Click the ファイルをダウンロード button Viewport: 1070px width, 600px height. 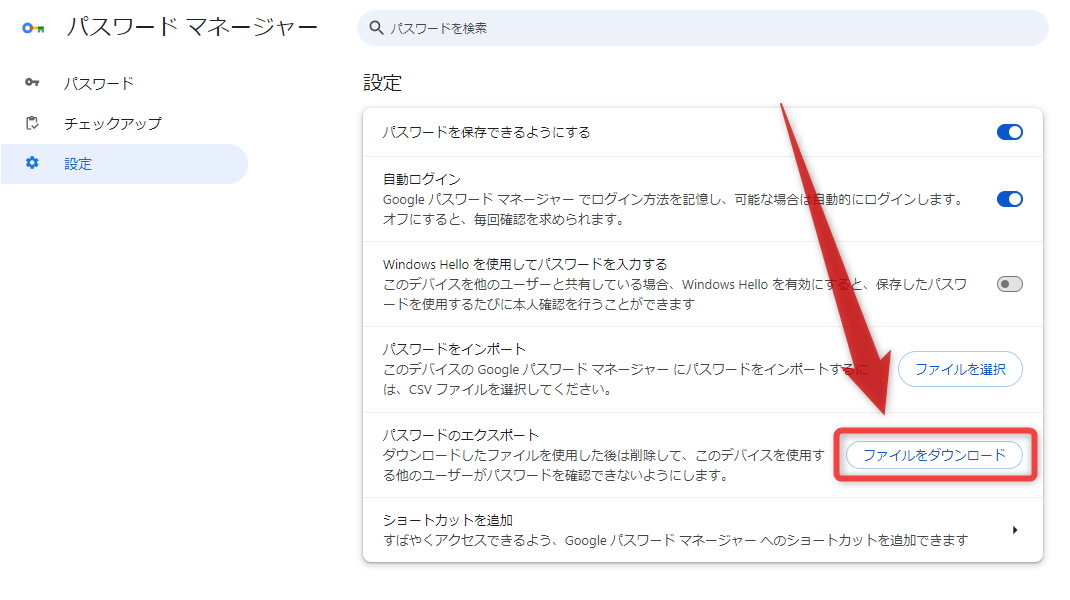tap(934, 455)
